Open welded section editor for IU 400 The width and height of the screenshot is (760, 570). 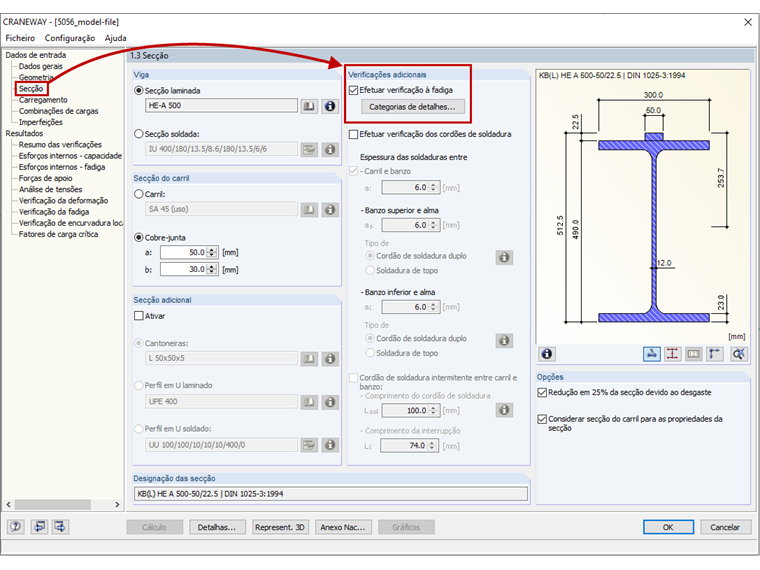pyautogui.click(x=309, y=149)
